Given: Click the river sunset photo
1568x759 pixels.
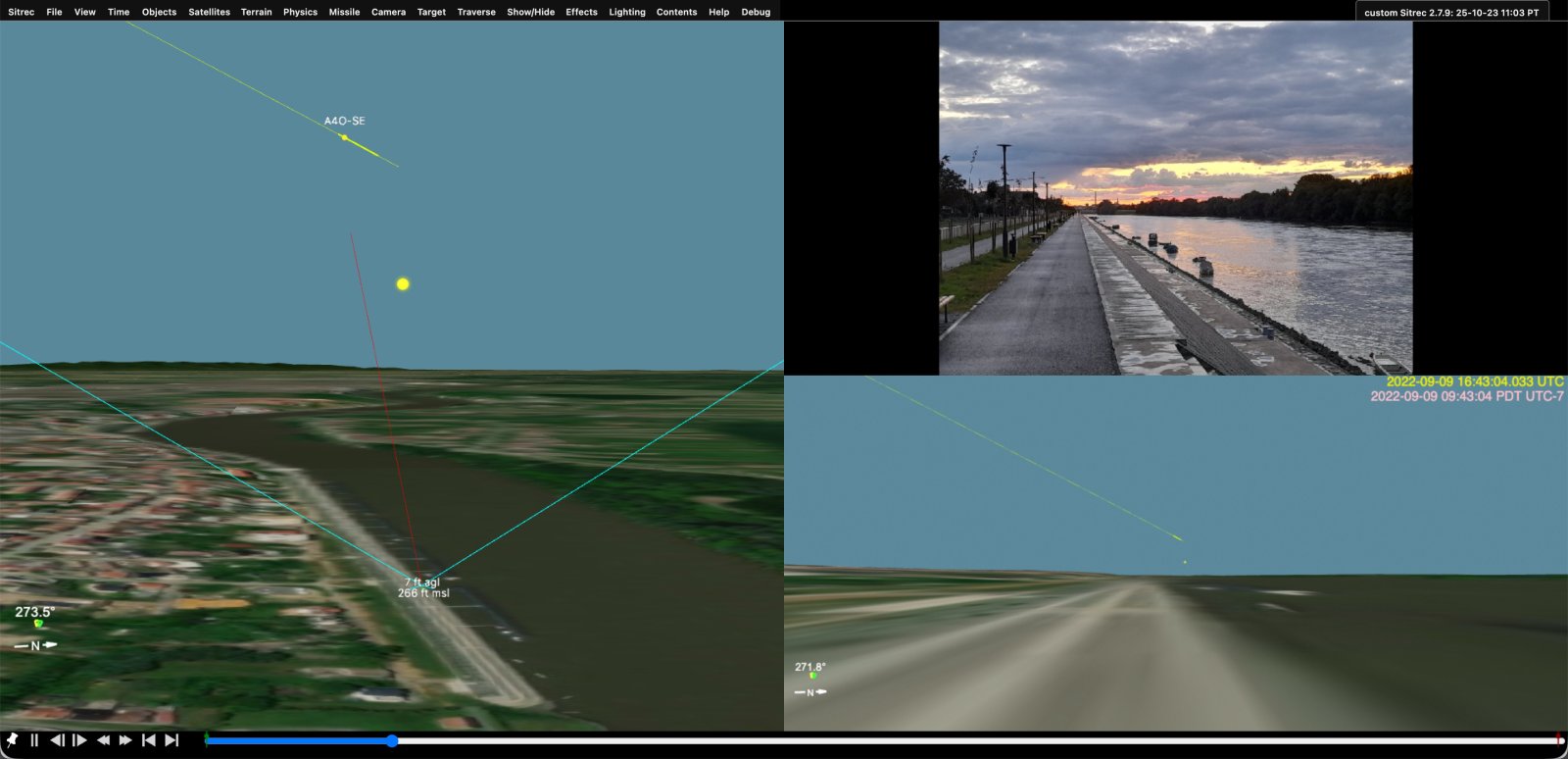Looking at the screenshot, I should pyautogui.click(x=1175, y=198).
